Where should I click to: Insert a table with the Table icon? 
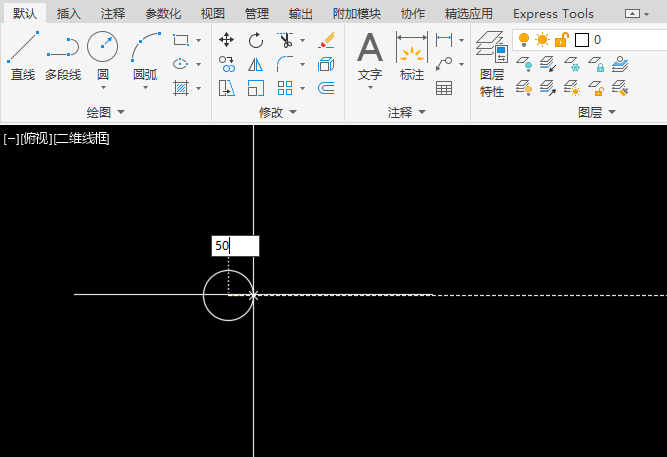pos(444,88)
